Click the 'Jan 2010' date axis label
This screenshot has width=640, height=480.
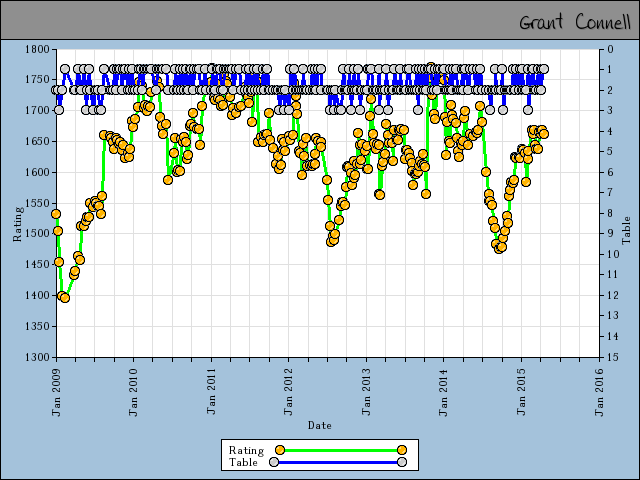coord(133,392)
